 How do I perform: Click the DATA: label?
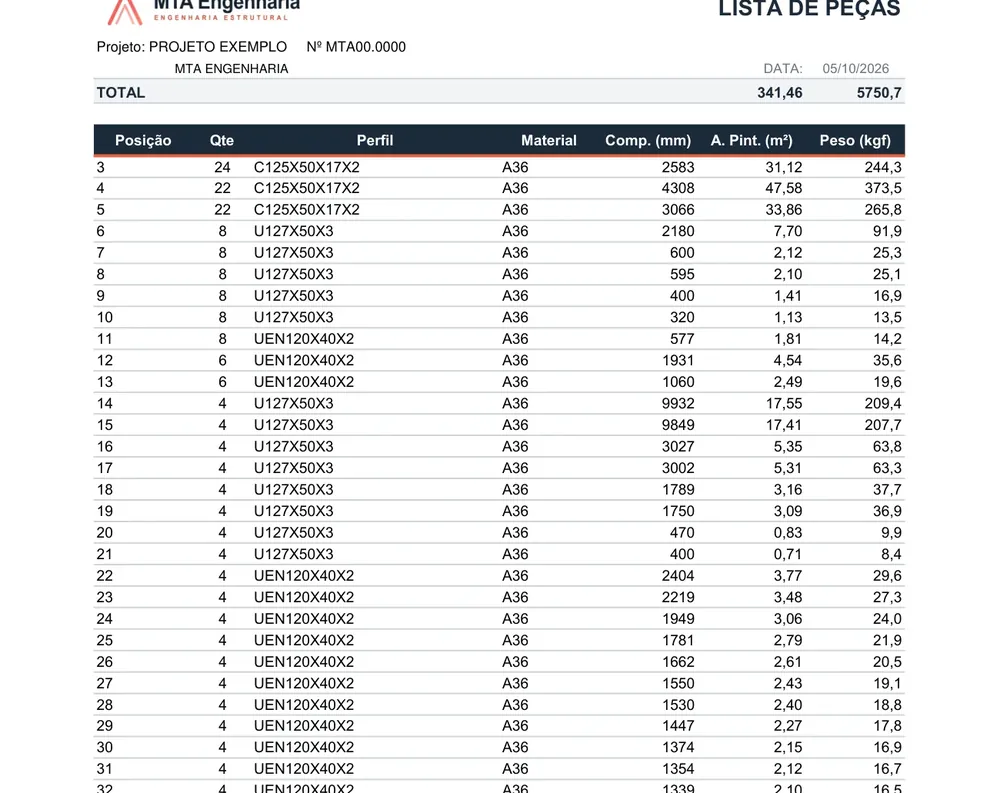tap(783, 69)
